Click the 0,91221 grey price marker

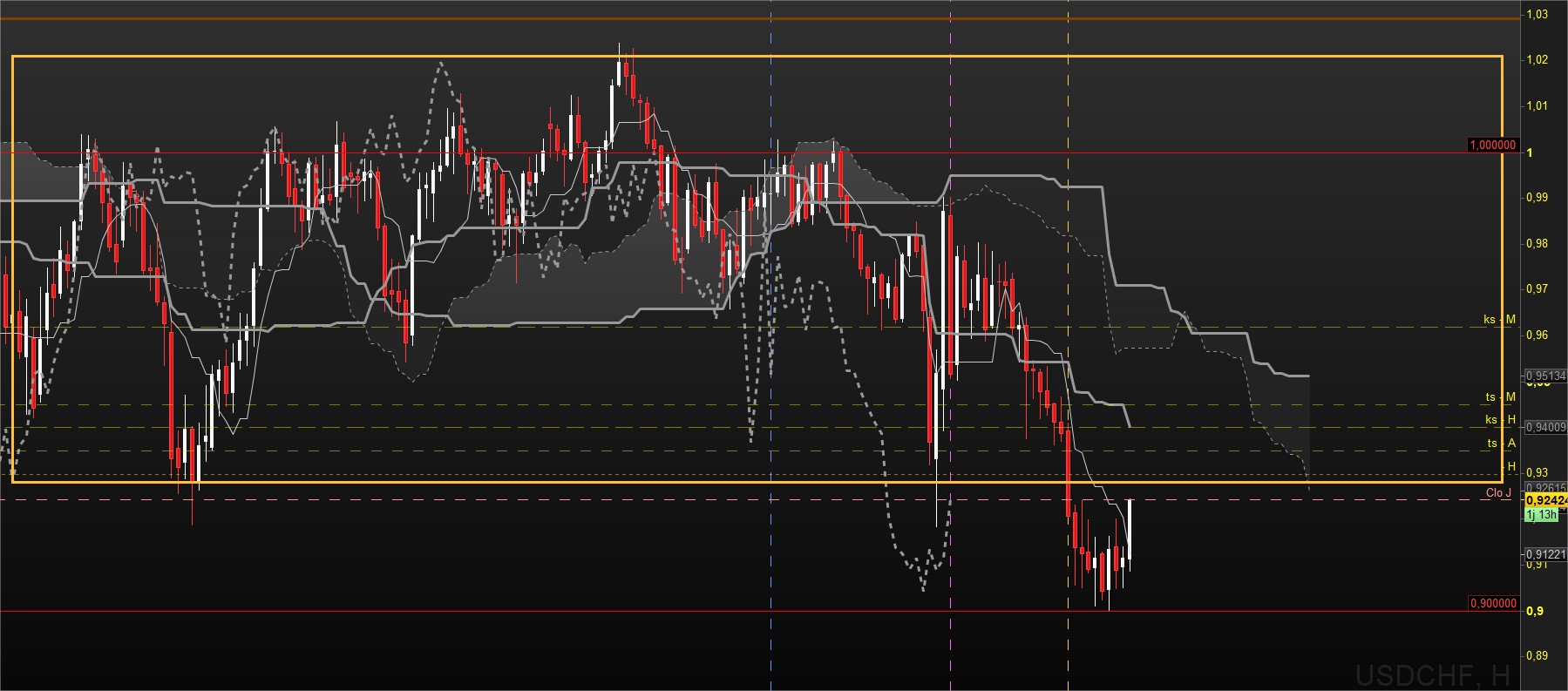[1544, 554]
